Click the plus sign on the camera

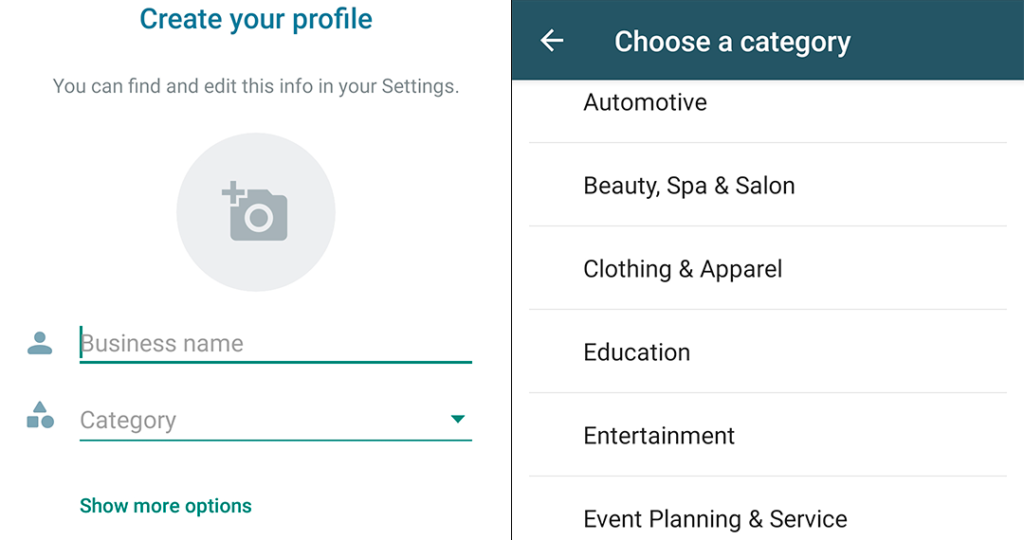click(233, 191)
